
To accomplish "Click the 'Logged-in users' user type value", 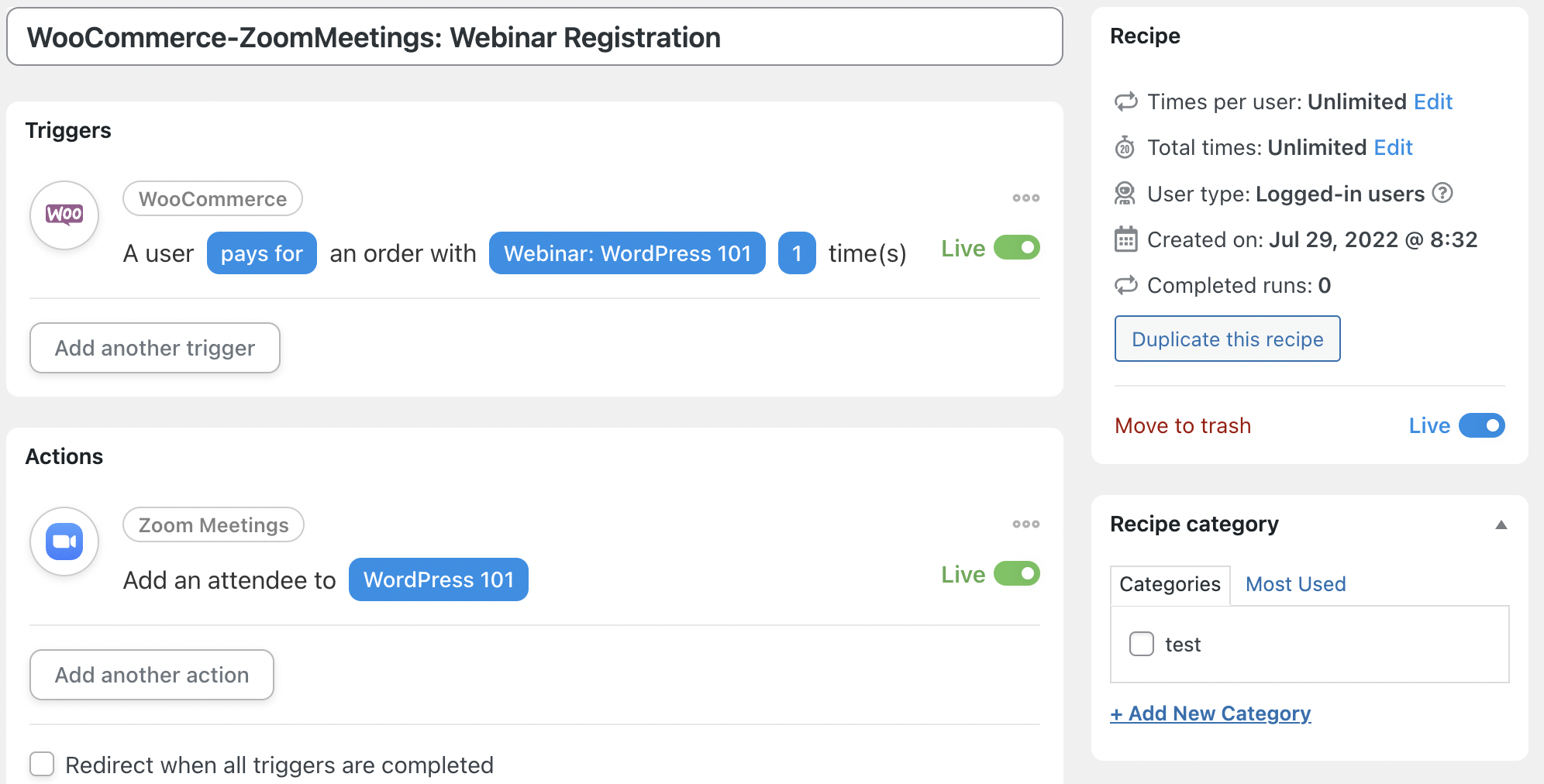I will [x=1340, y=194].
